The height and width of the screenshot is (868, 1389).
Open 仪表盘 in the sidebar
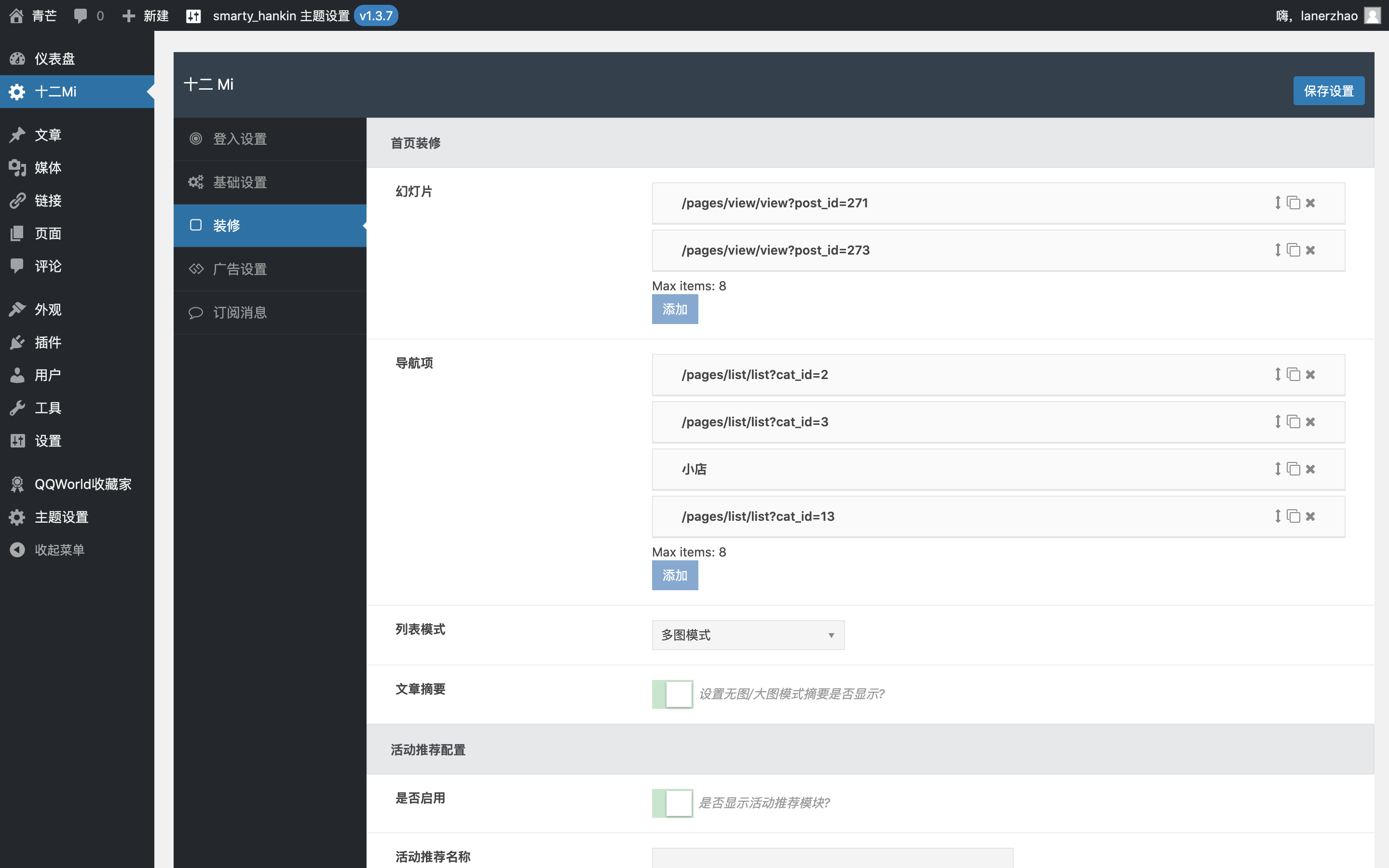77,58
